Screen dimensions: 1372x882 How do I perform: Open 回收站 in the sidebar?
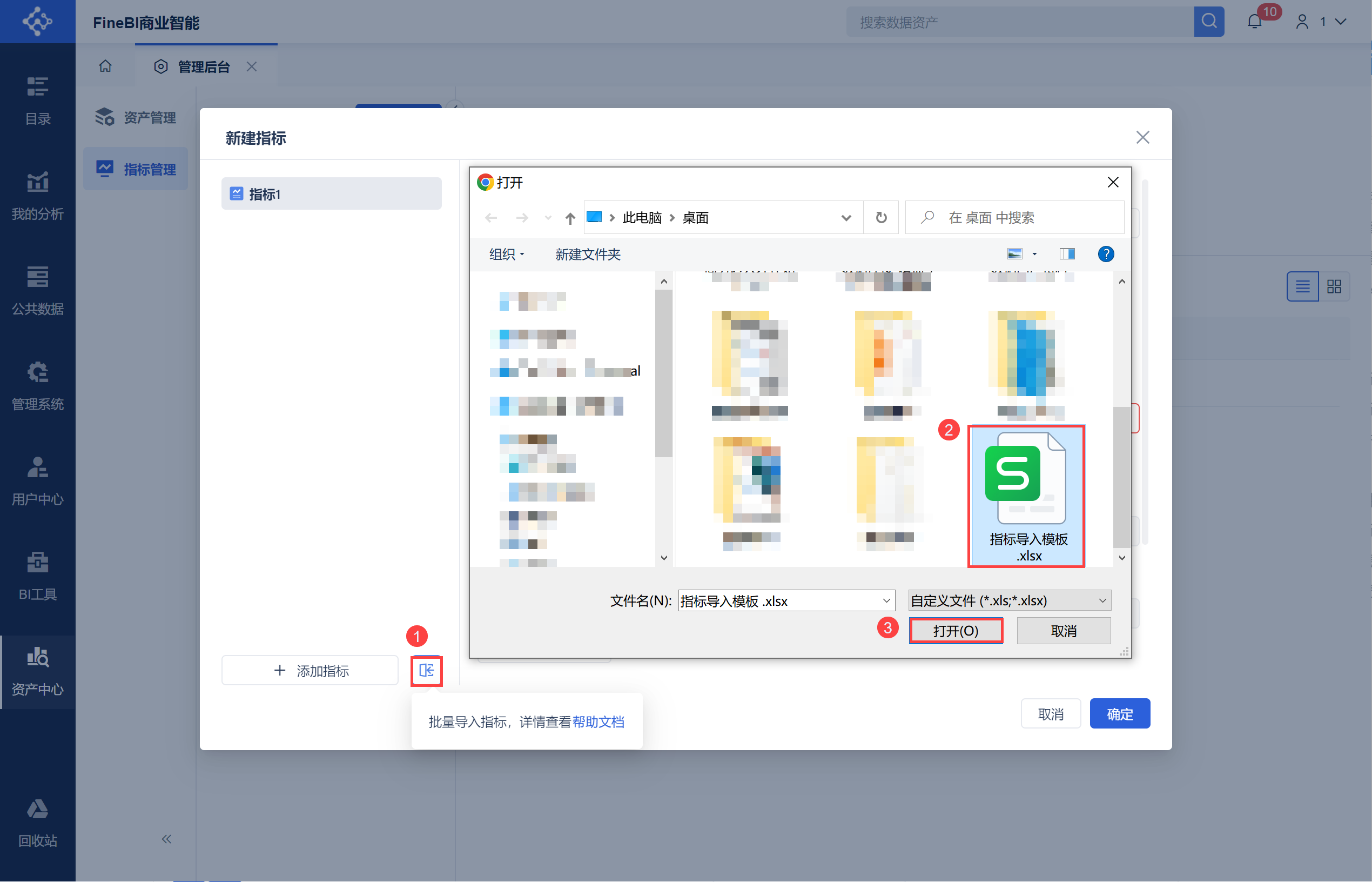(38, 823)
